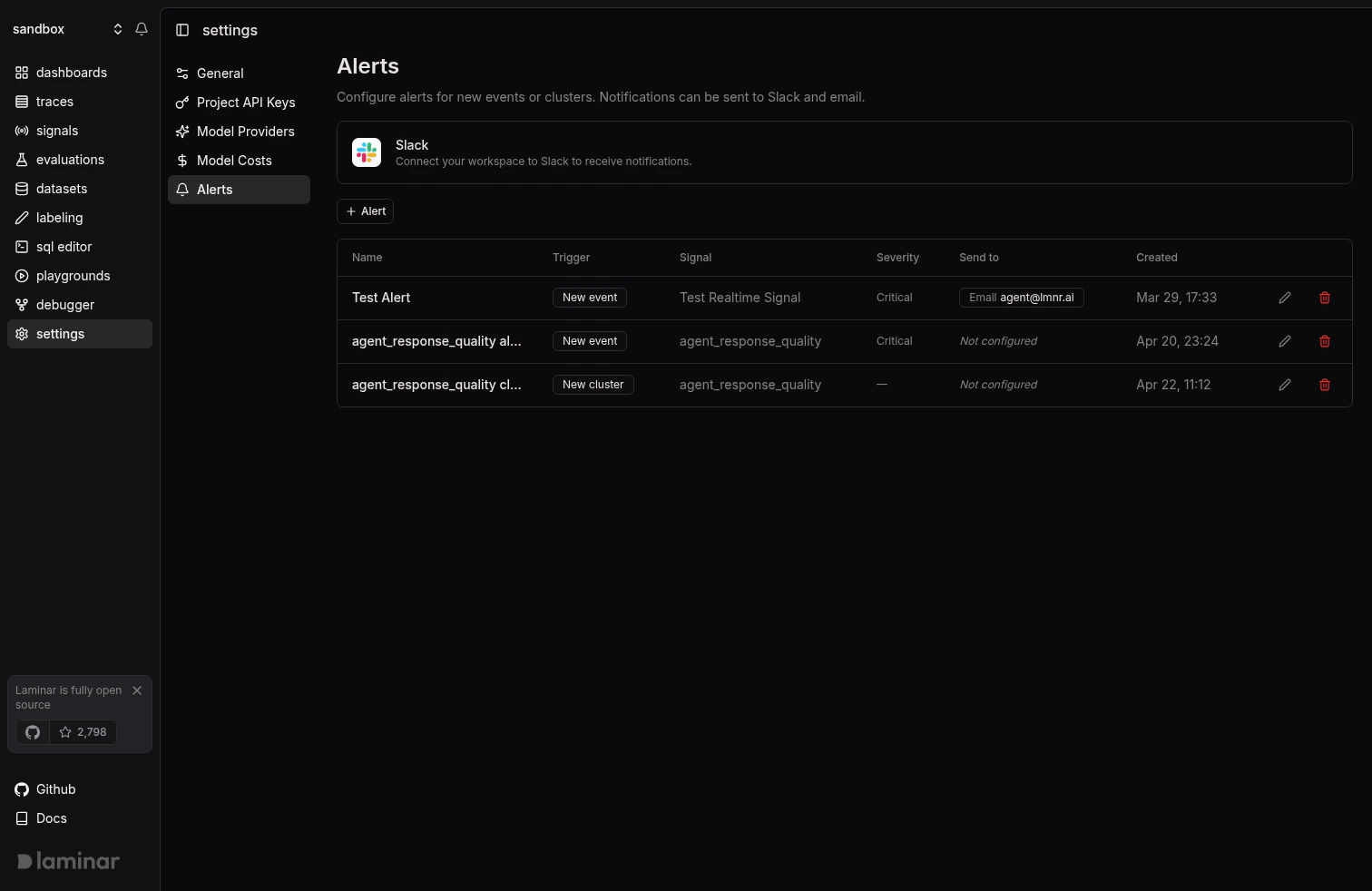Open Model Providers settings

(245, 131)
